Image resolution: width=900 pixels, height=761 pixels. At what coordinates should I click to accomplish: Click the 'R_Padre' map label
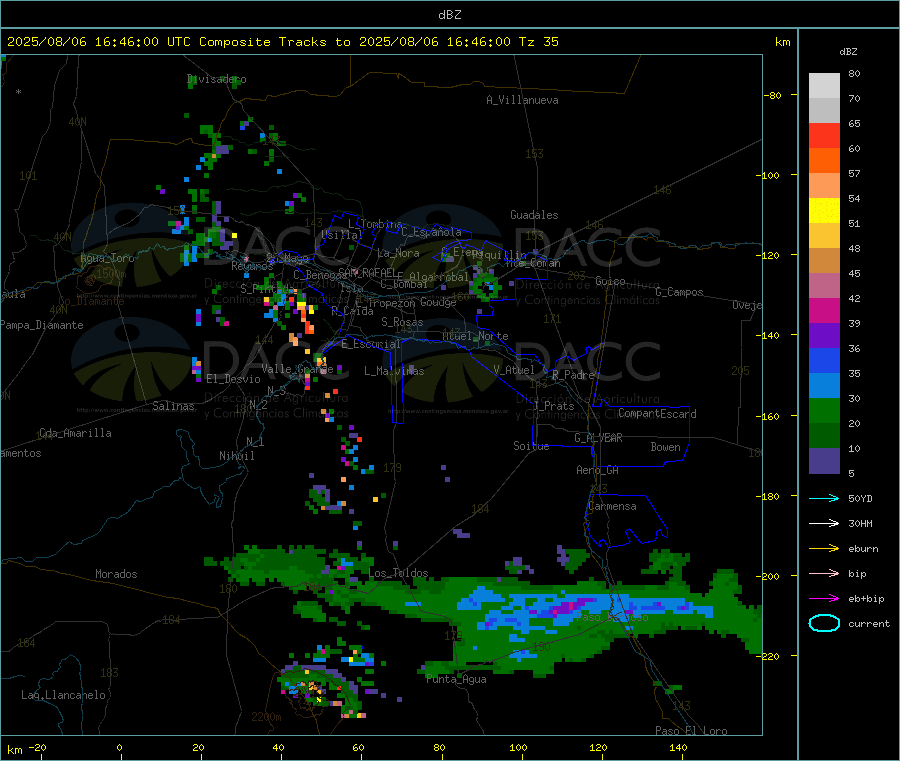pos(573,375)
